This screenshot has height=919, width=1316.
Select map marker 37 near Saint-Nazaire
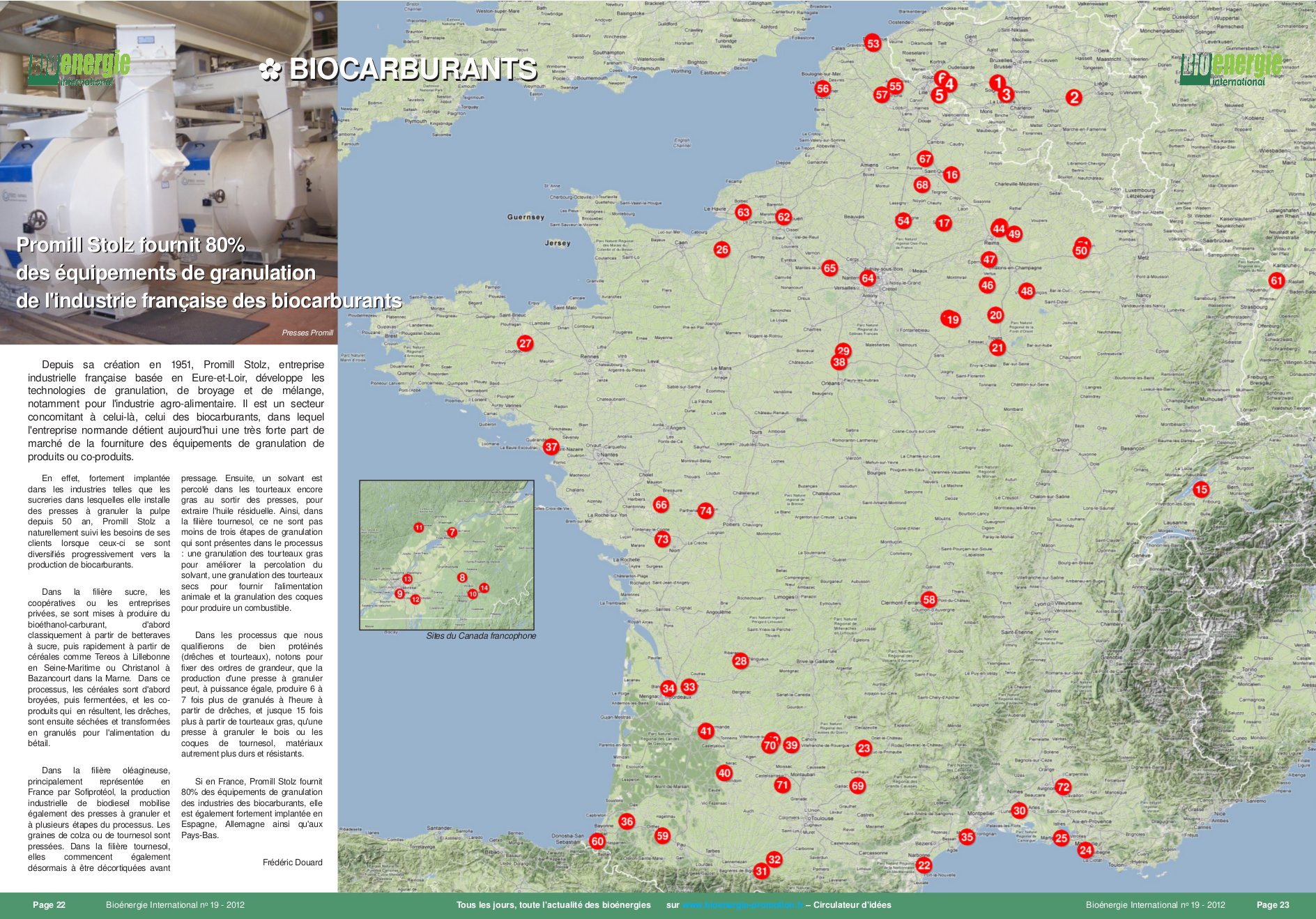551,447
